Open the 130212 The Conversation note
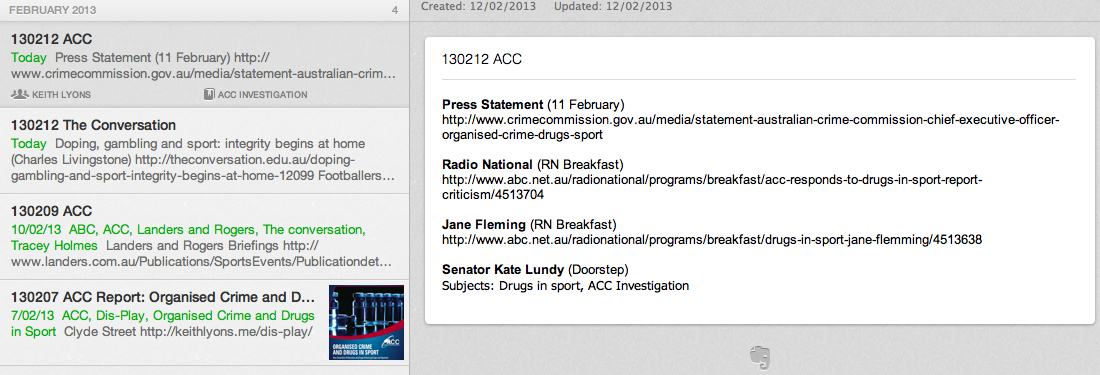 coord(204,151)
